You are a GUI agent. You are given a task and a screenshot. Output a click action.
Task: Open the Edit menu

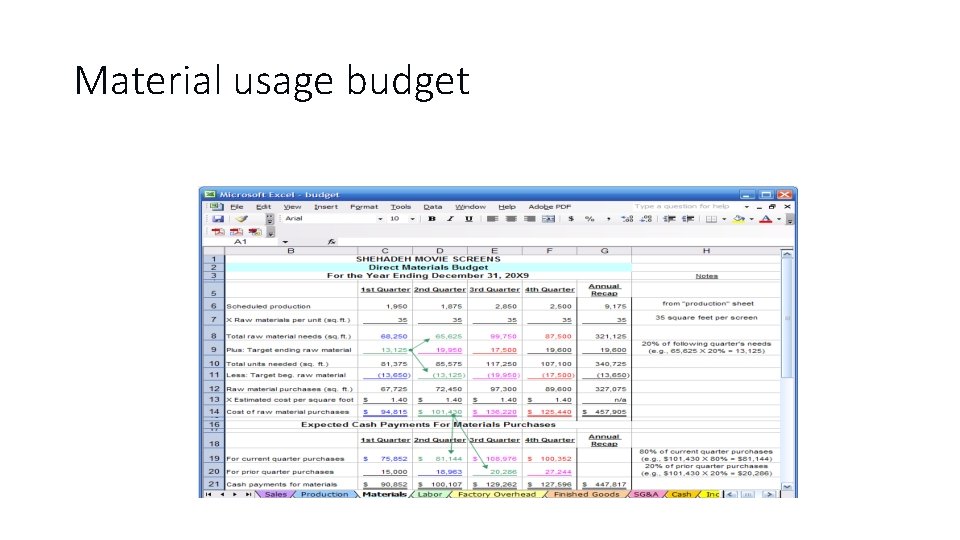(263, 207)
